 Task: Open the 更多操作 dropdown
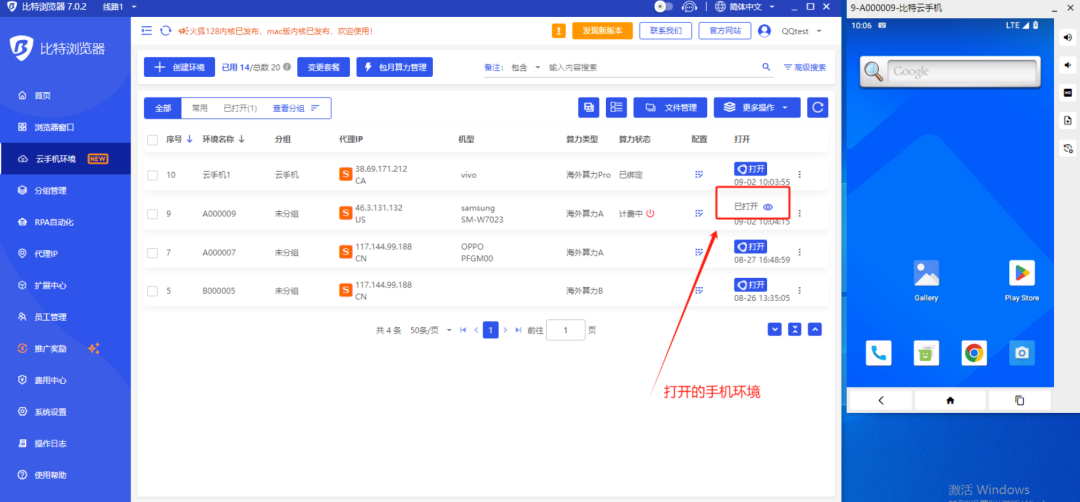point(757,107)
